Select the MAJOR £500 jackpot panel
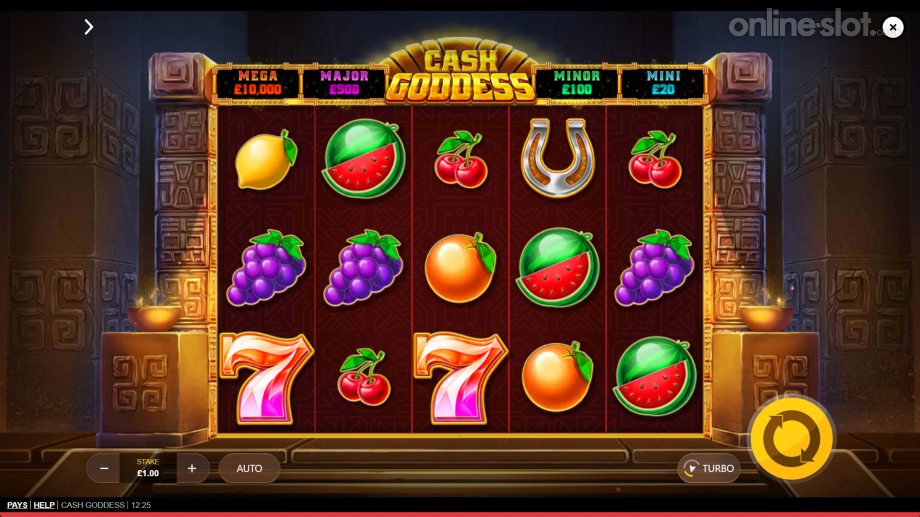Viewport: 920px width, 517px height. point(344,83)
